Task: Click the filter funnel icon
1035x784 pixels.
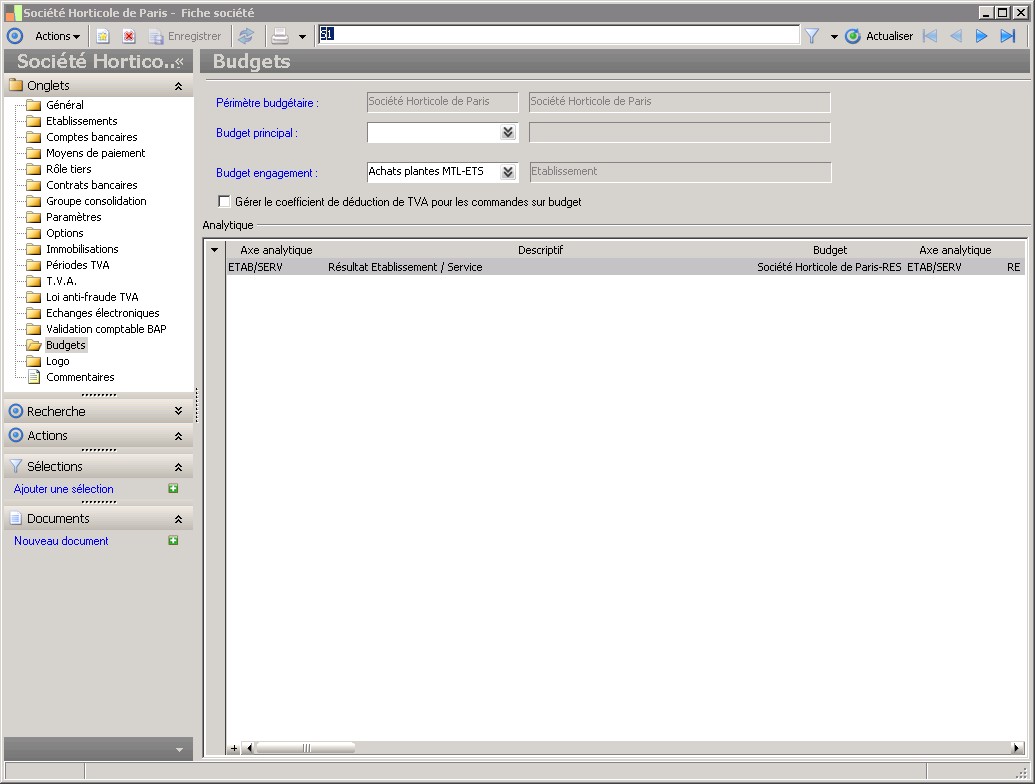Action: [x=812, y=36]
